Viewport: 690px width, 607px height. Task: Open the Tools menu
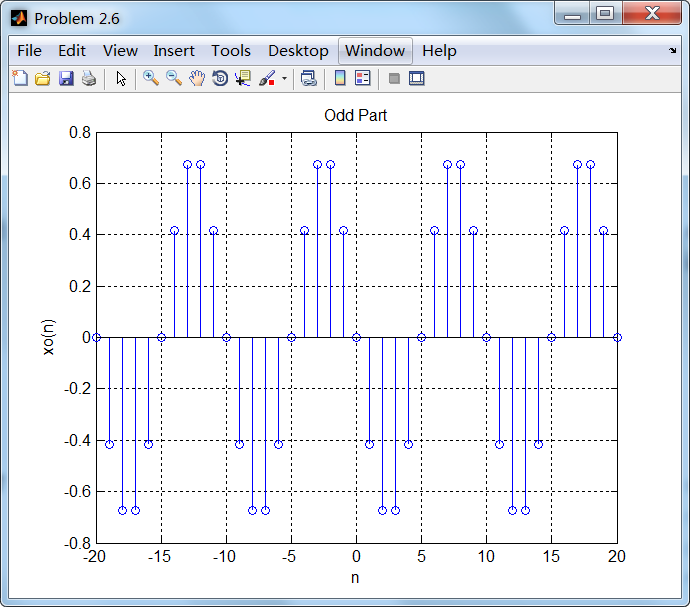[231, 51]
